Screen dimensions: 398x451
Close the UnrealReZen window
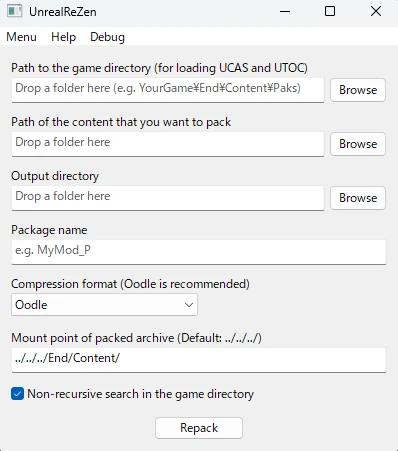pyautogui.click(x=376, y=11)
